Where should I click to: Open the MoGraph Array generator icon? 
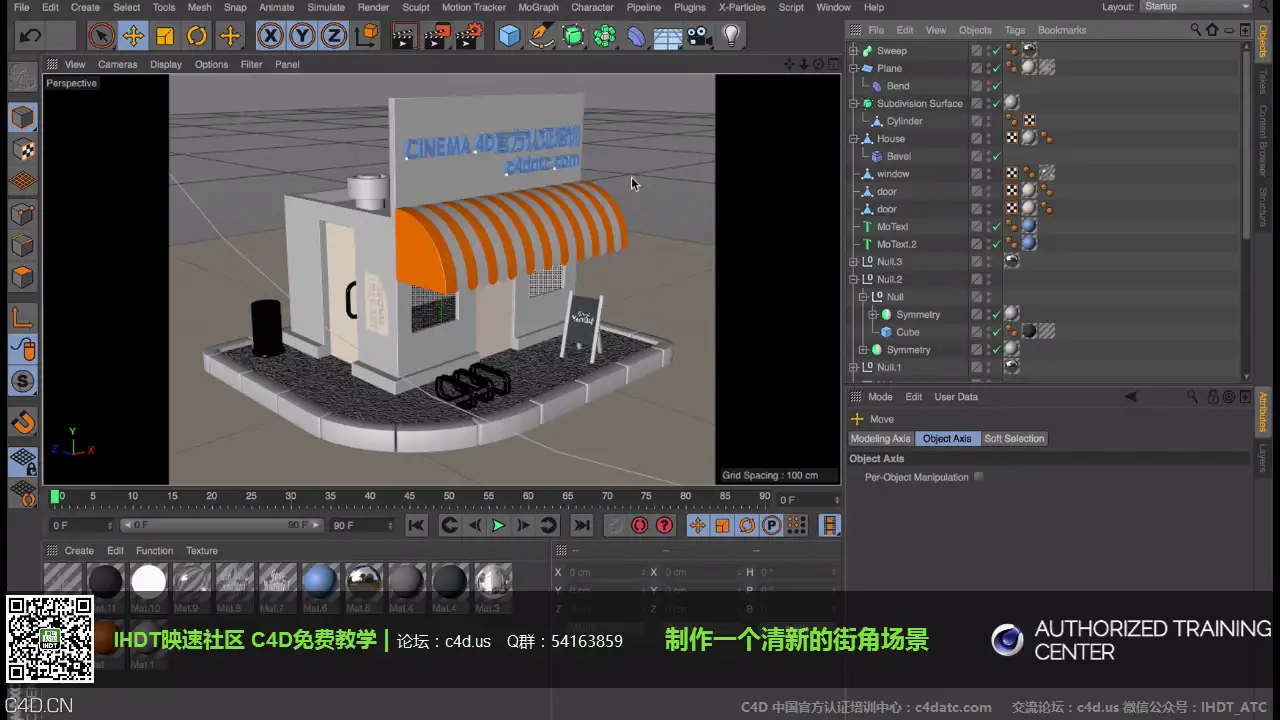[x=604, y=37]
